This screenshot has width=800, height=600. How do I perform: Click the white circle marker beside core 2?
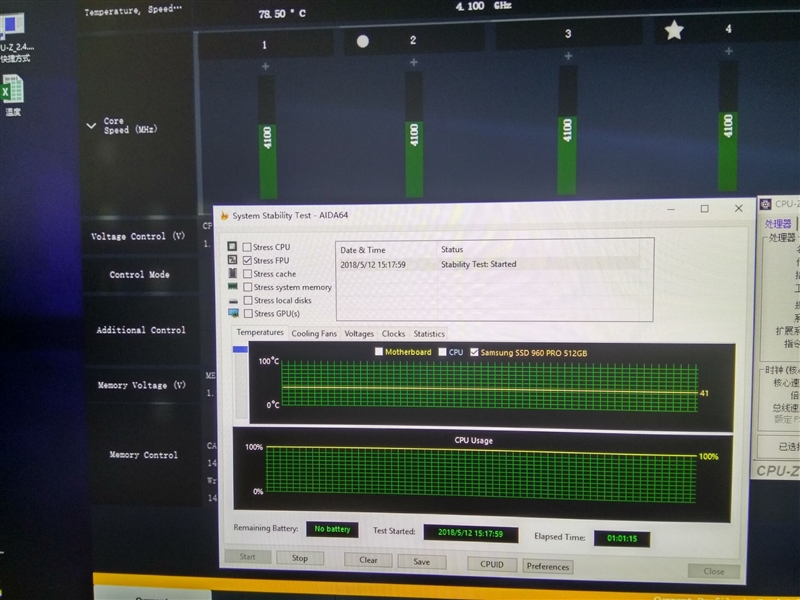point(362,41)
